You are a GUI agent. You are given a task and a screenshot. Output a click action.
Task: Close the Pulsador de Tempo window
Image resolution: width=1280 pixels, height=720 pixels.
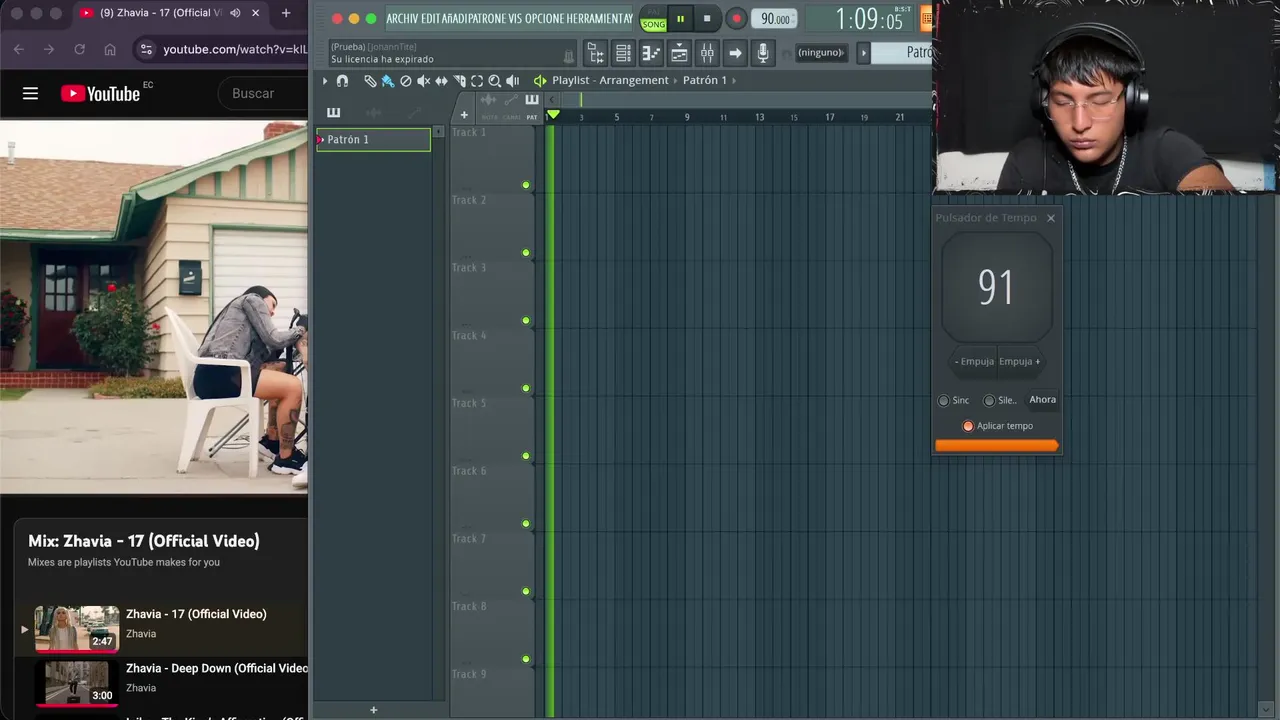[x=1050, y=218]
